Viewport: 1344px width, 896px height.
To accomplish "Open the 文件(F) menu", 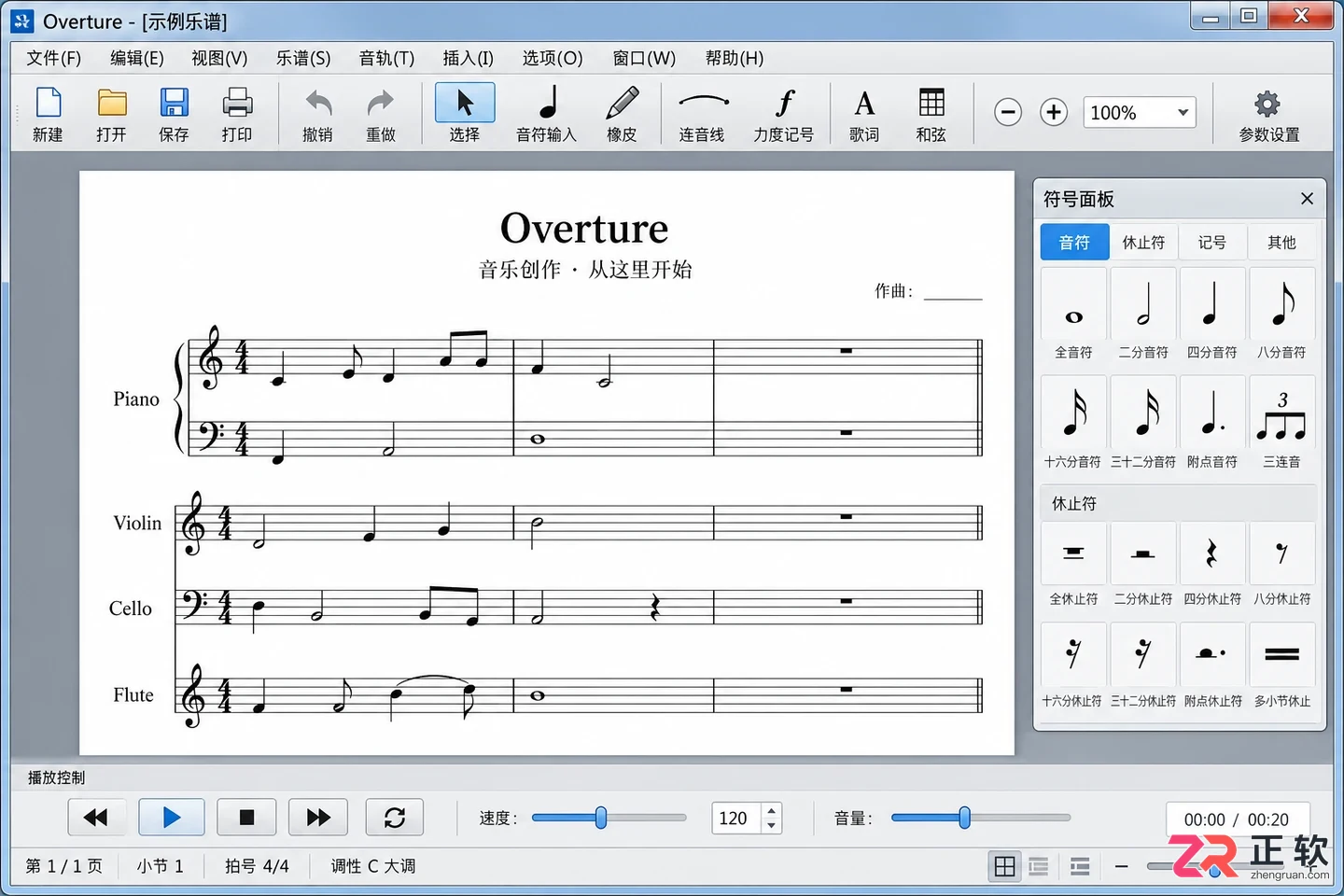I will [x=54, y=58].
